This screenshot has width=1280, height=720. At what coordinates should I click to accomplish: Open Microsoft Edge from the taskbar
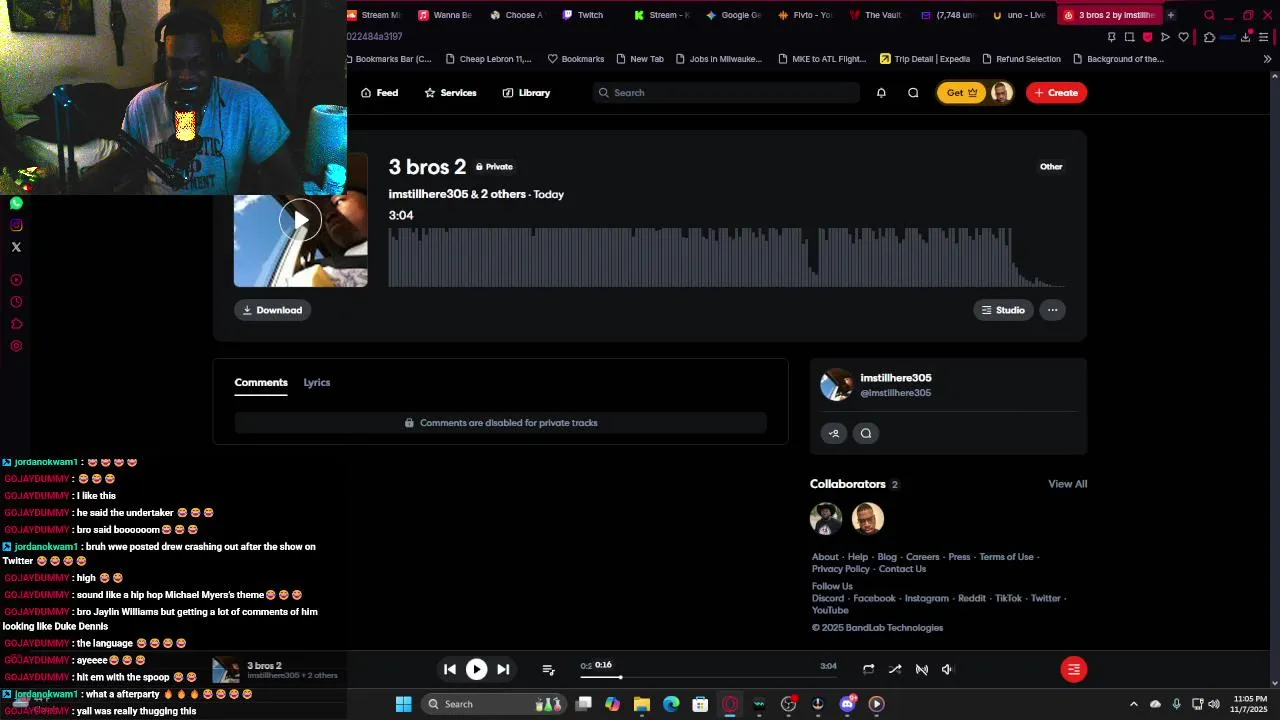click(671, 704)
